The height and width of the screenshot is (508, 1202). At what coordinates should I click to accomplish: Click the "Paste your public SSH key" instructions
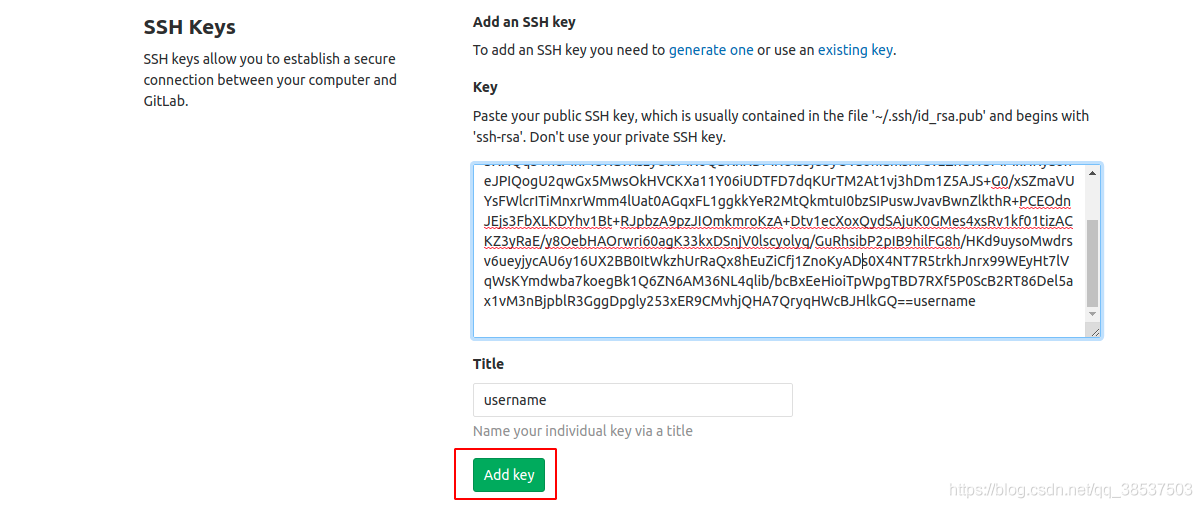(x=780, y=126)
